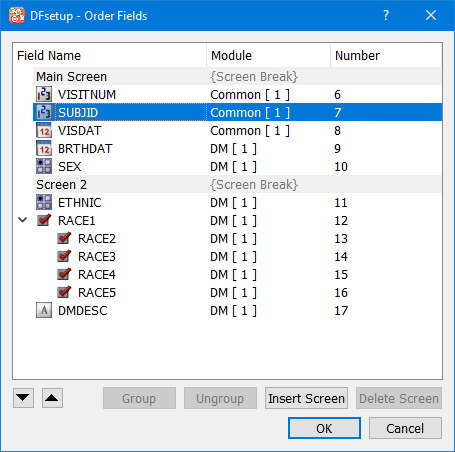Screen dimensions: 455x452
Task: Click the SUBJID number field icon
Action: click(44, 112)
